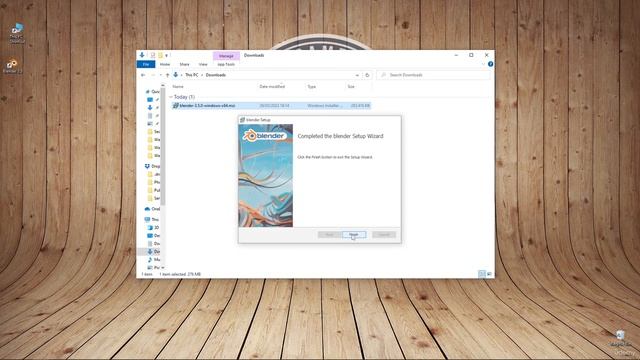This screenshot has height=360, width=640.
Task: Sort by the Name column header
Action: click(x=178, y=87)
